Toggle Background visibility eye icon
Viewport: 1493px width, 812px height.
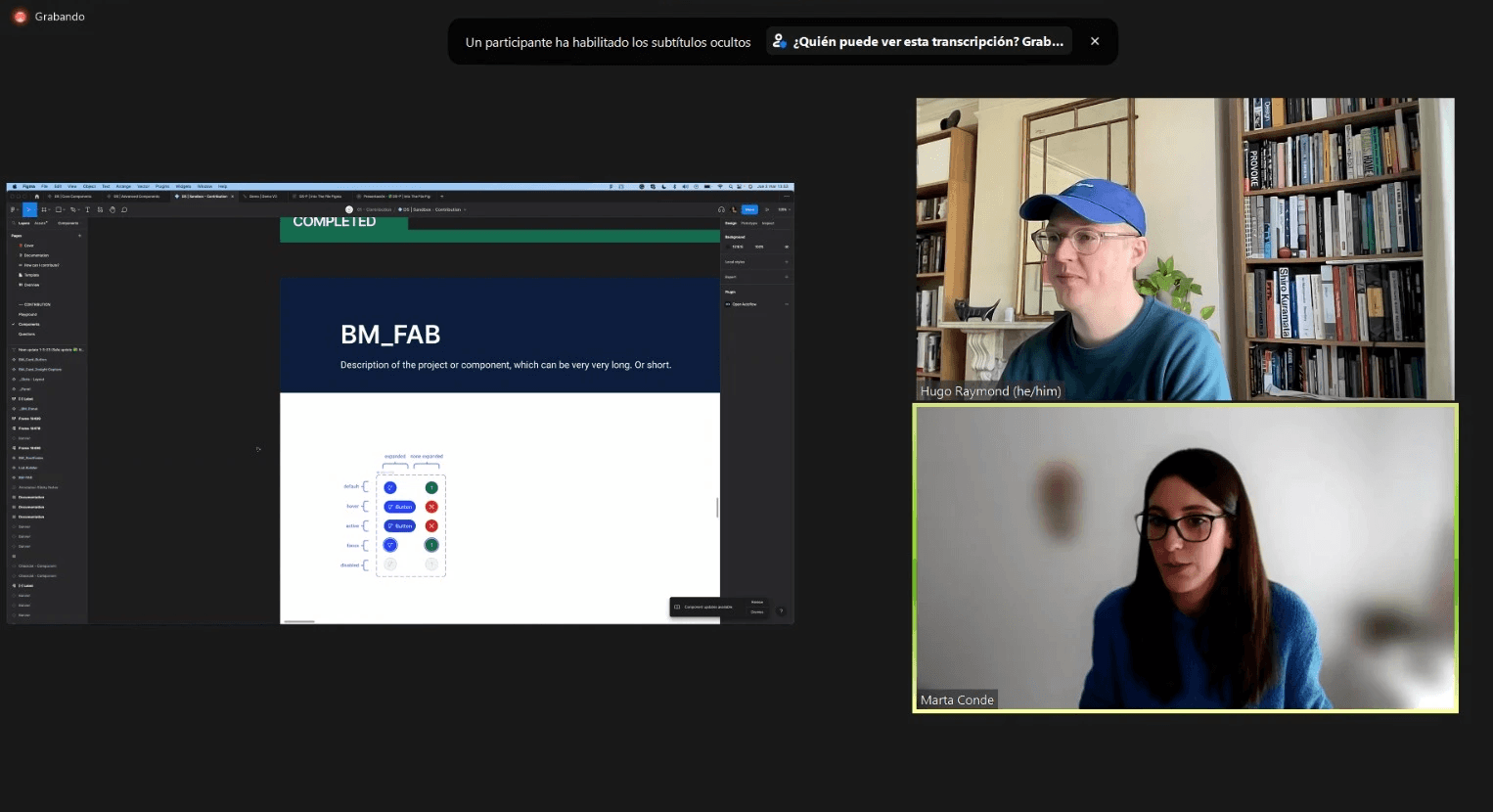pos(787,247)
